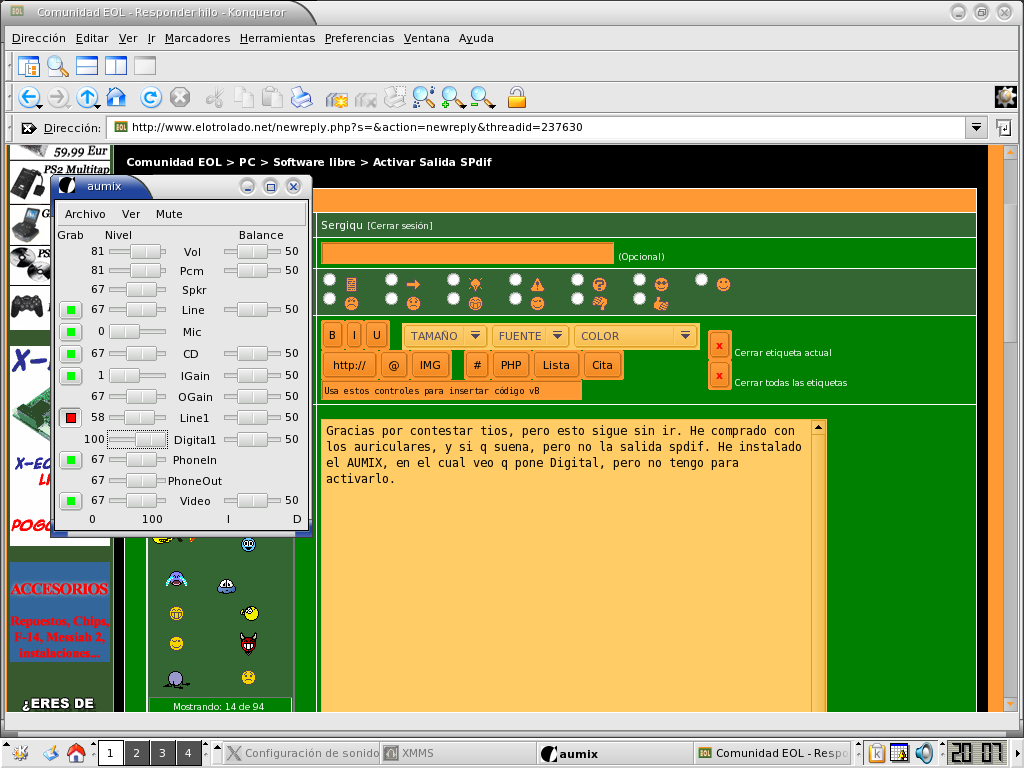1024x768 pixels.
Task: Go back to the previous page
Action: (28, 97)
